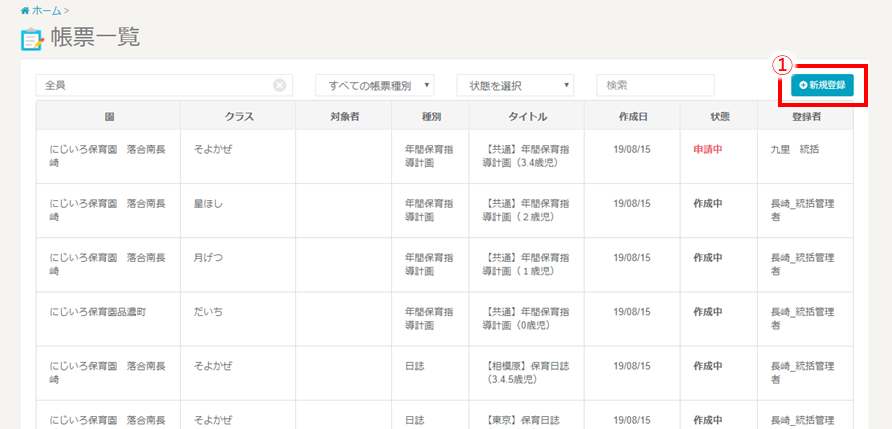Open the 状態を選択 dropdown

point(515,86)
